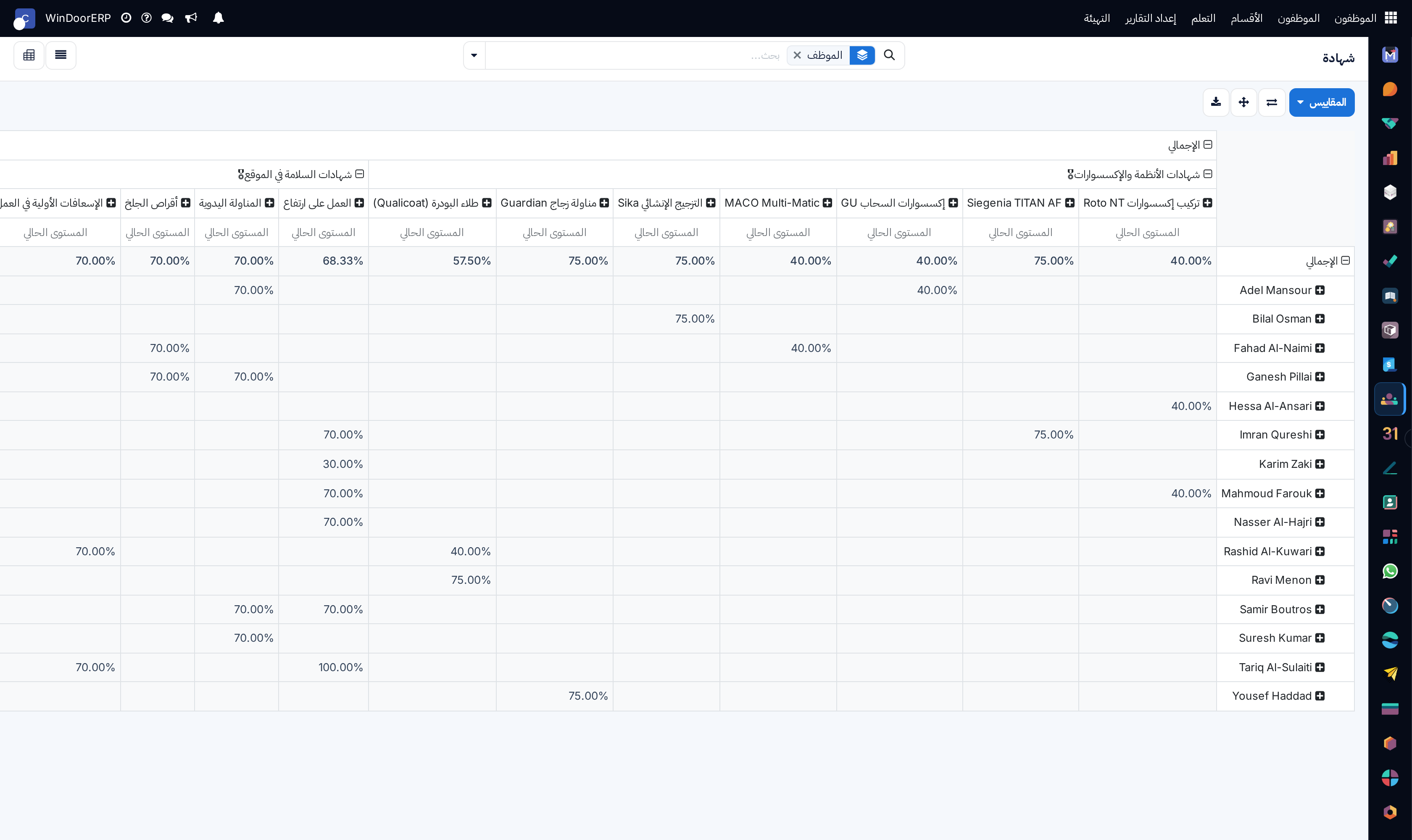Open the apps grid menu icon

click(1391, 18)
